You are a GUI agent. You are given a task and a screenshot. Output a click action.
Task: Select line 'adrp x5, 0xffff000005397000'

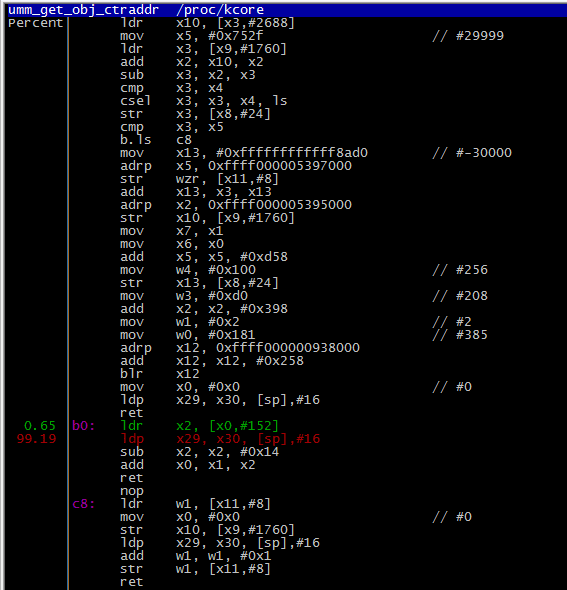(236, 166)
